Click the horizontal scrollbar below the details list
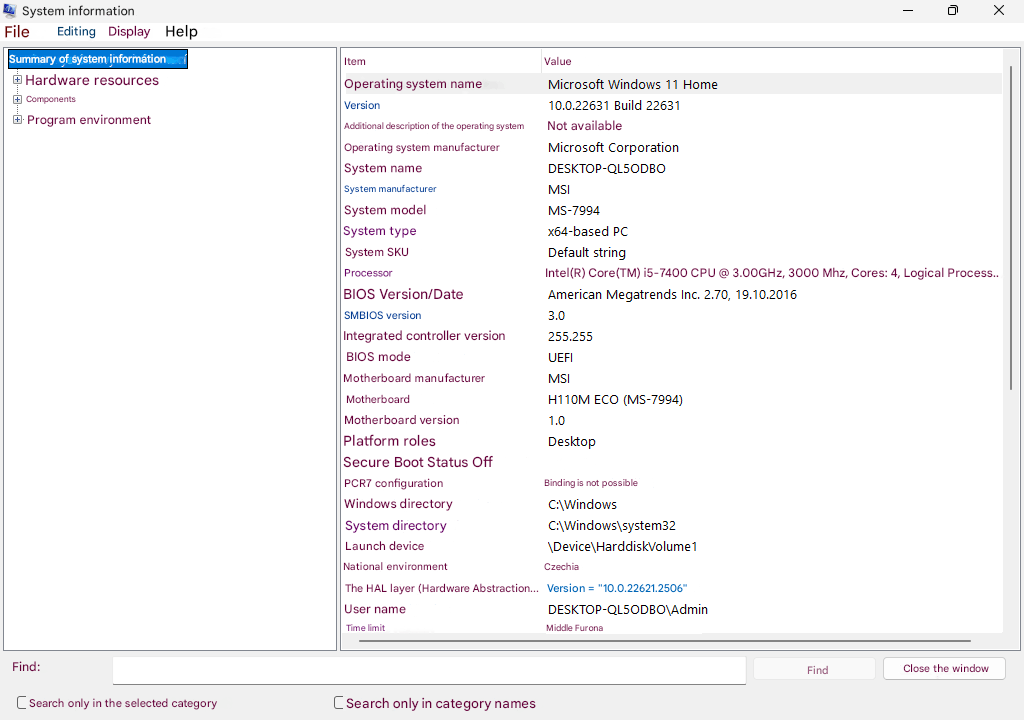Screen dimensions: 1024x720 point(665,641)
